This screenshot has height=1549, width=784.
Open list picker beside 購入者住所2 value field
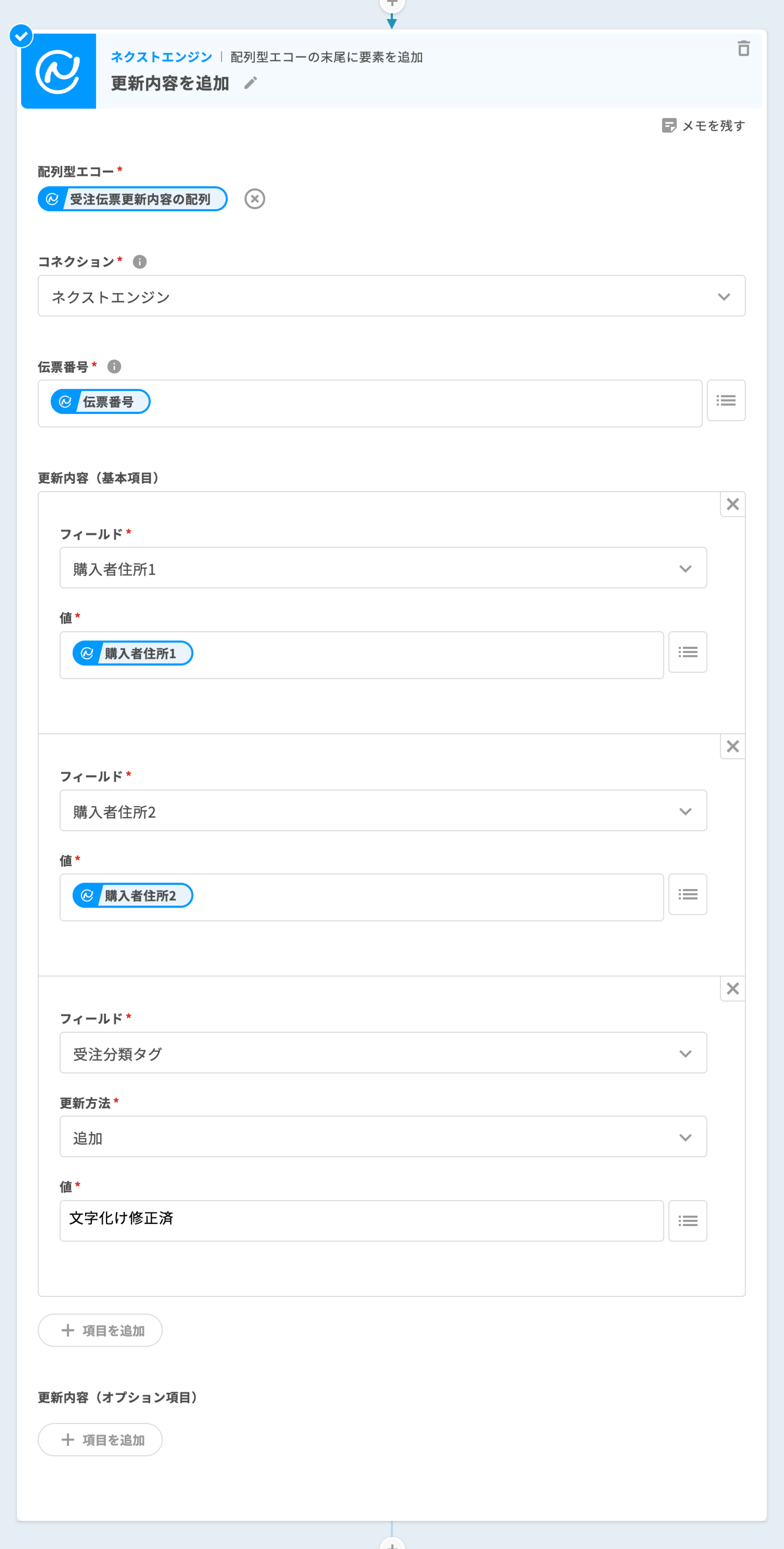point(687,895)
